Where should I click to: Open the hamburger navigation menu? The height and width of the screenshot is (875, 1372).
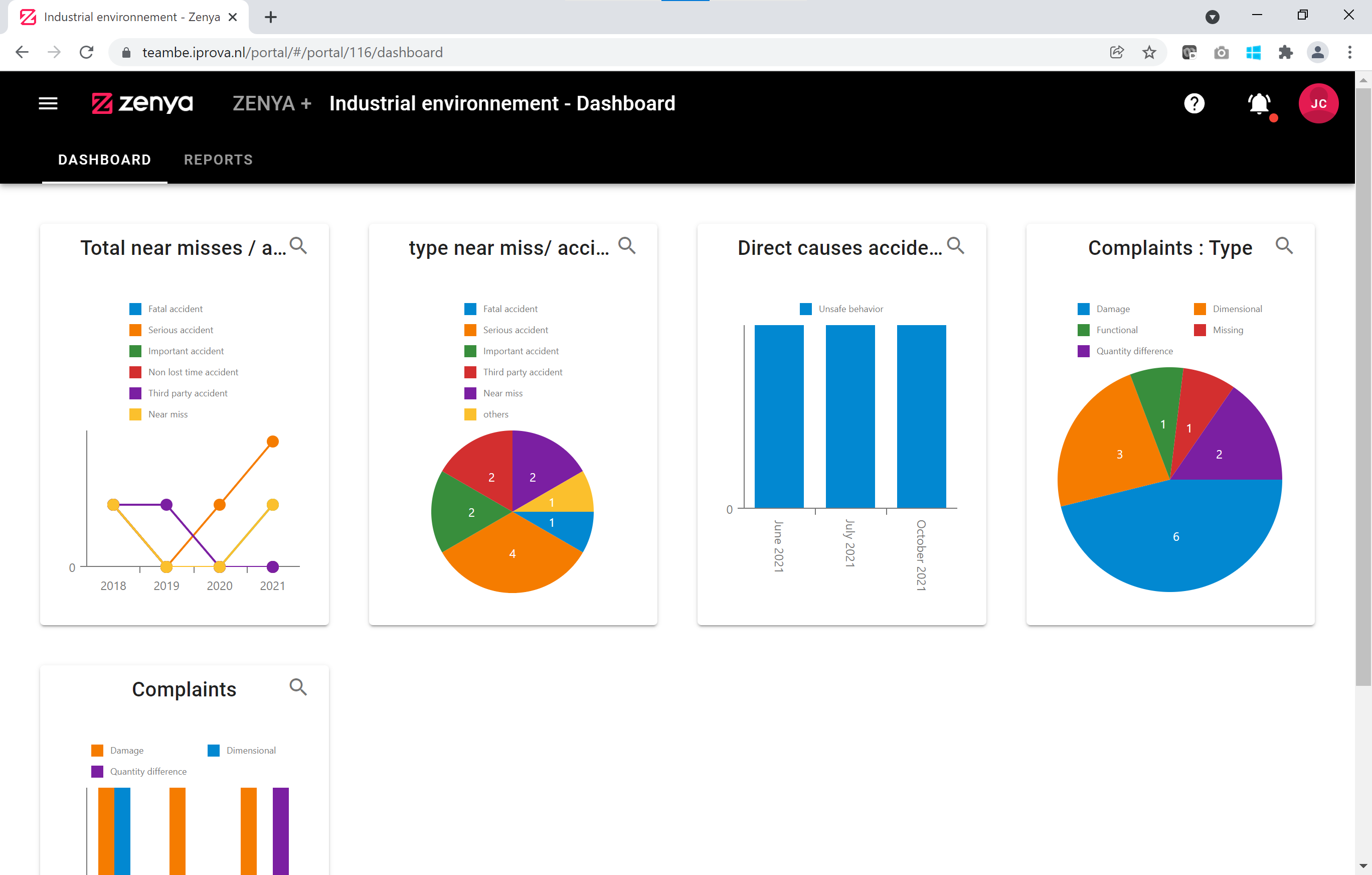48,103
